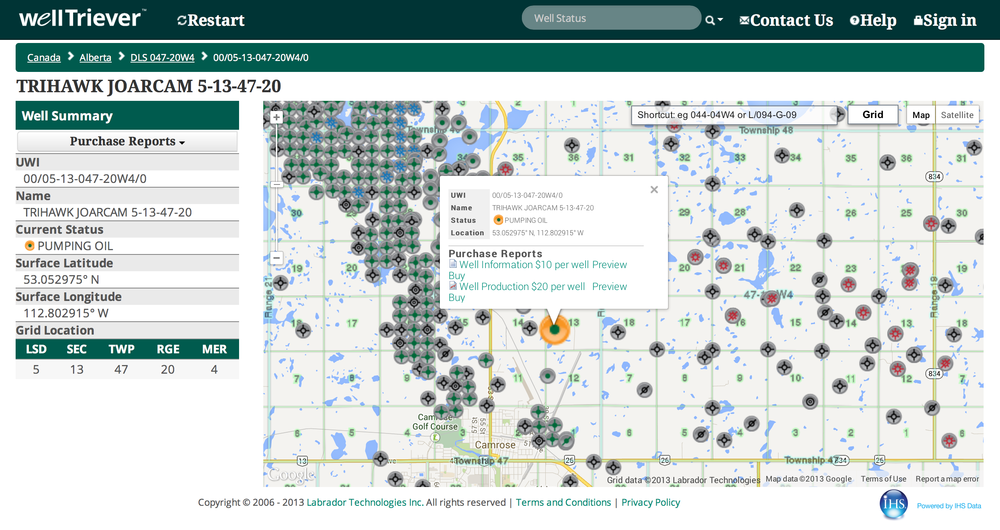The image size is (1000, 530).
Task: Click well marker near highway 13 shield
Action: 381,459
